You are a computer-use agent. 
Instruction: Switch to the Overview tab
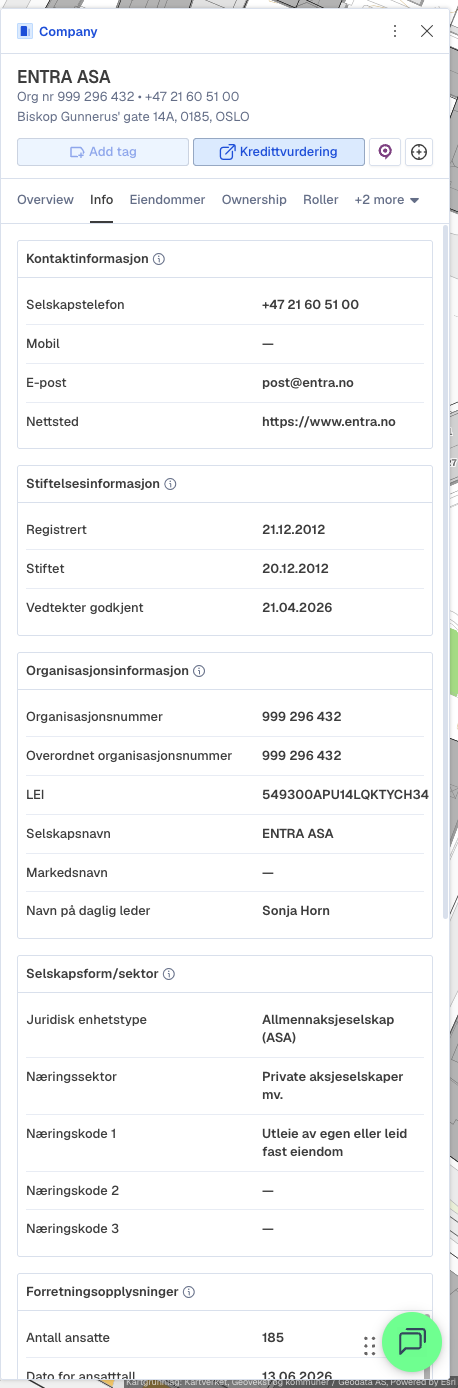(x=45, y=200)
